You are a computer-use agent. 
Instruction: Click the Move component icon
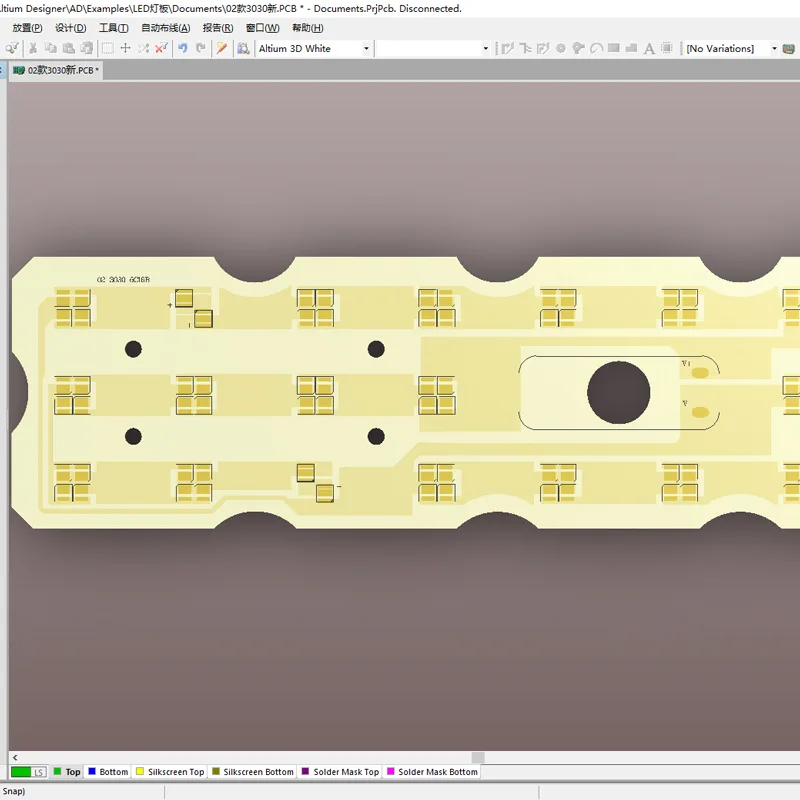(x=124, y=48)
